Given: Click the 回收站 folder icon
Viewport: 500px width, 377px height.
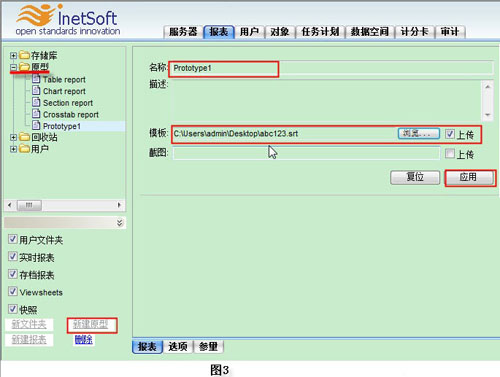Looking at the screenshot, I should pyautogui.click(x=24, y=137).
